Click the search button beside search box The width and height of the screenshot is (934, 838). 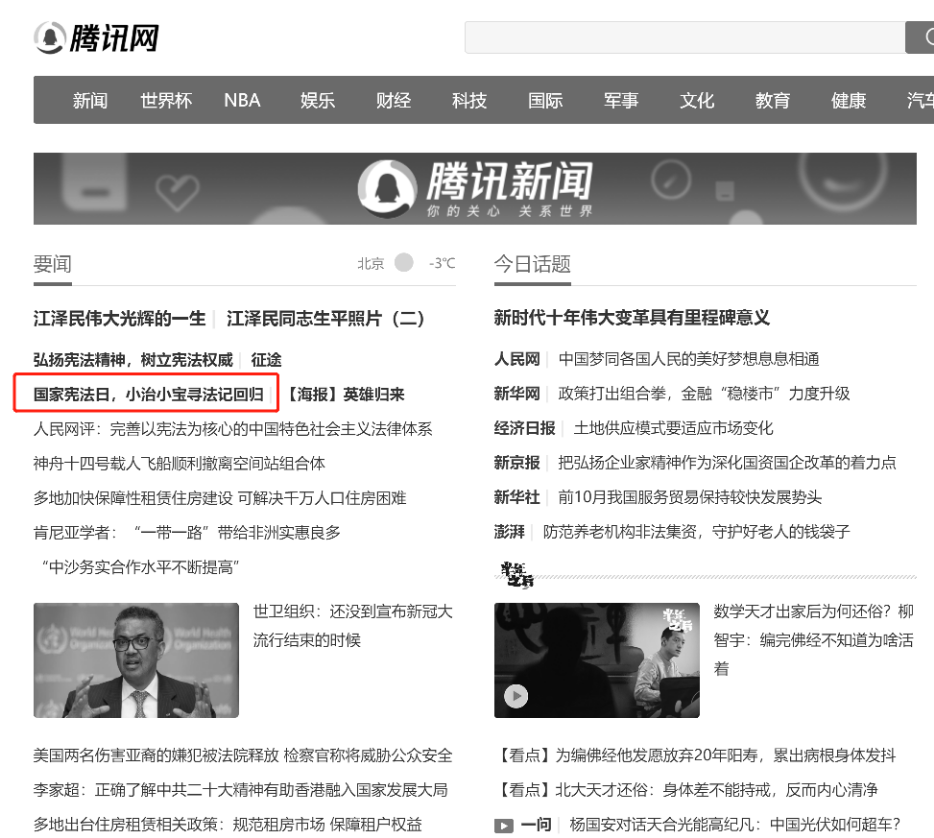(x=921, y=38)
